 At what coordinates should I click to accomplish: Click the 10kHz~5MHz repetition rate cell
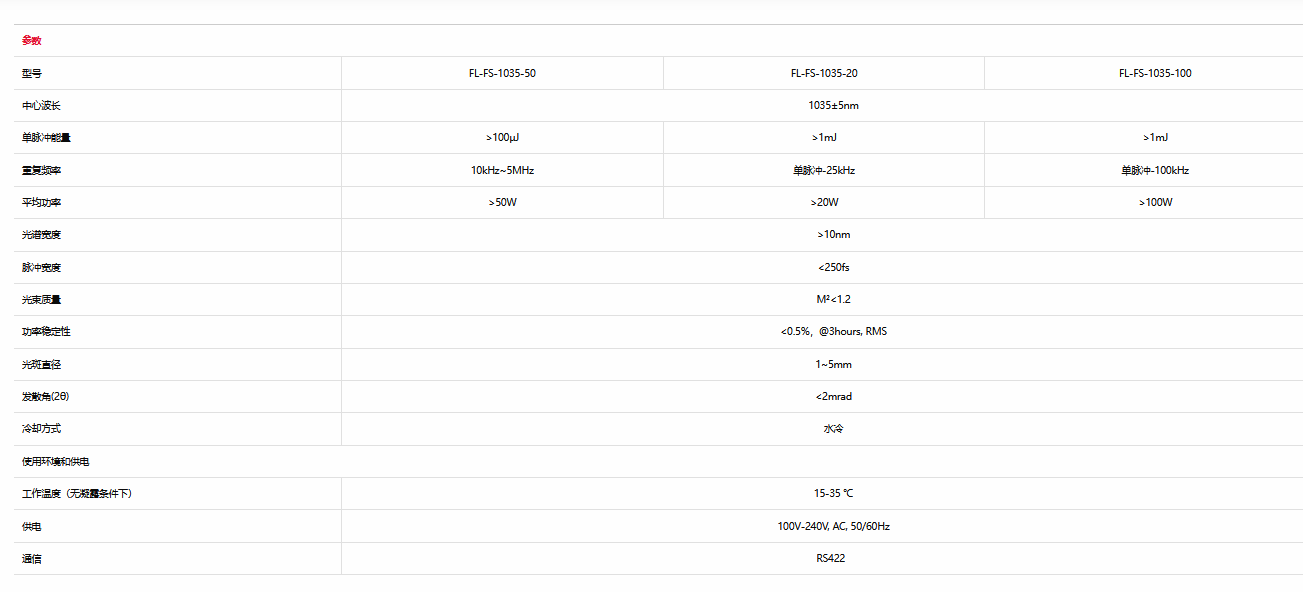click(x=502, y=170)
